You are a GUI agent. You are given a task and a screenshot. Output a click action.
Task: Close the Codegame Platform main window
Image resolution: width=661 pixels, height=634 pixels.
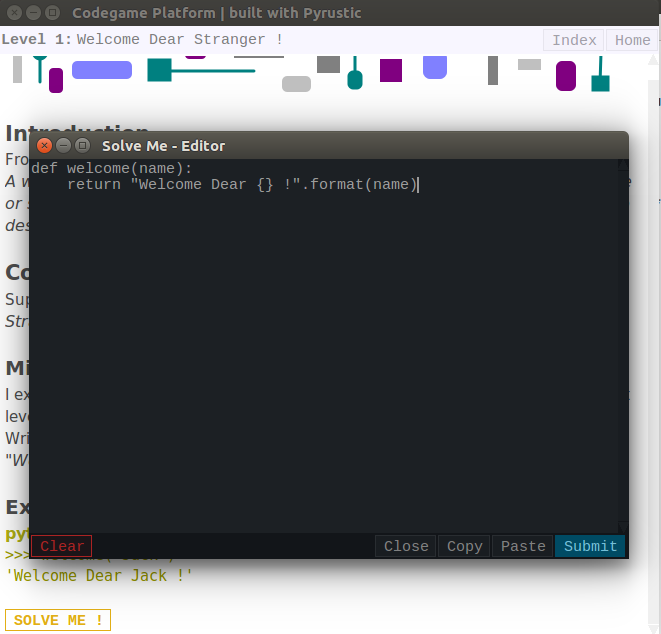(x=14, y=13)
